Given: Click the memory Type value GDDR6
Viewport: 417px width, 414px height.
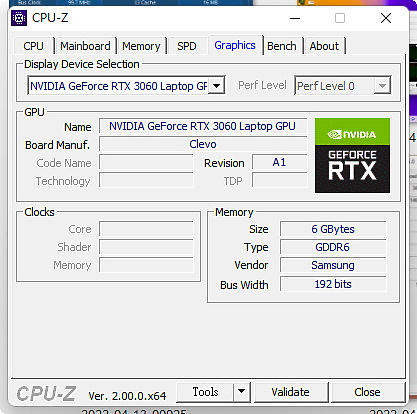Looking at the screenshot, I should coord(333,247).
